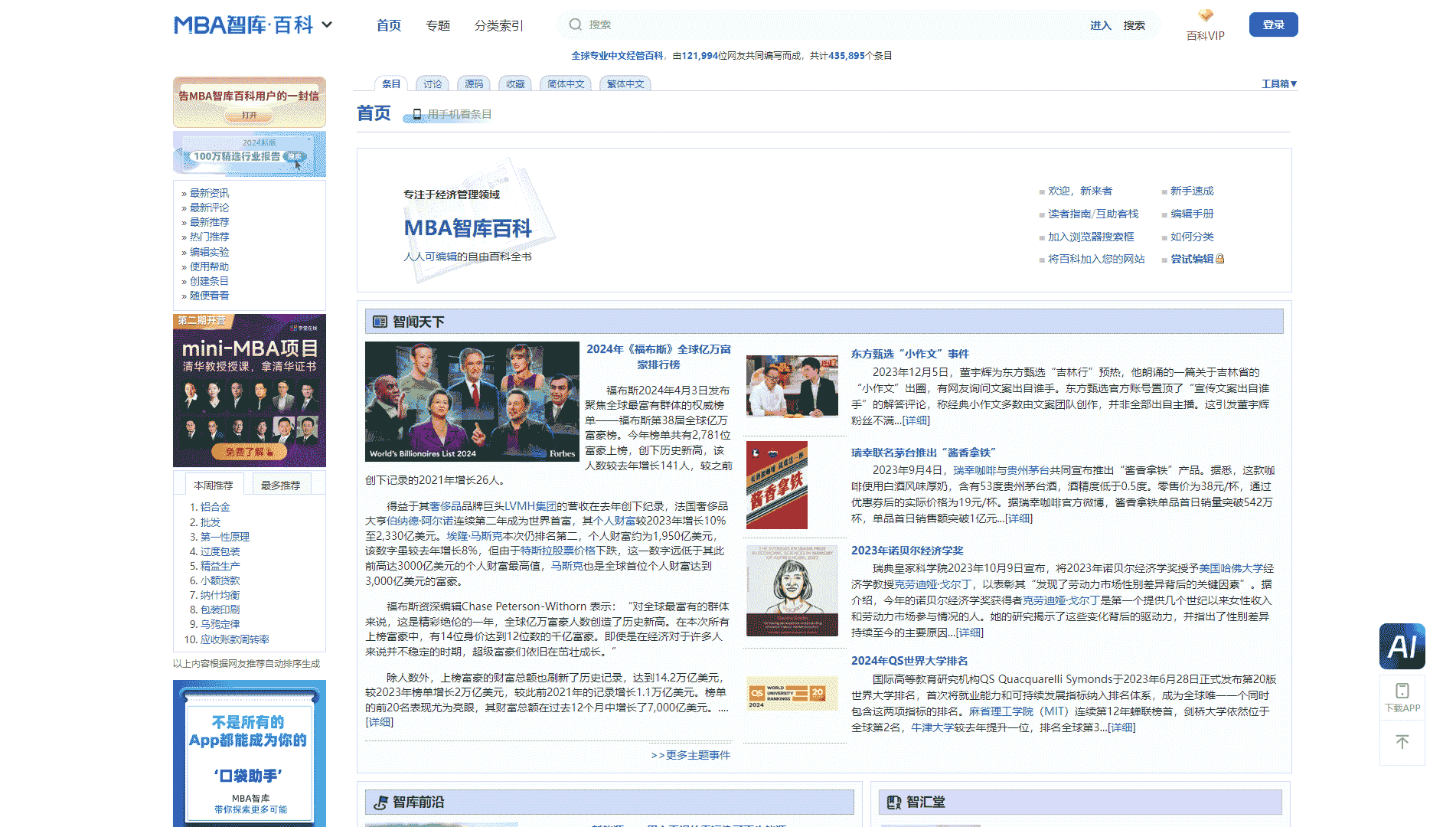Click the phone icon 用手机看条目
1456x827 pixels.
tap(416, 114)
